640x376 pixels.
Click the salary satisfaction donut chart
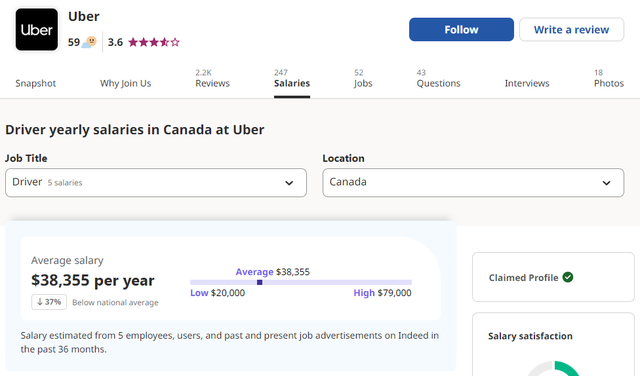tap(553, 368)
